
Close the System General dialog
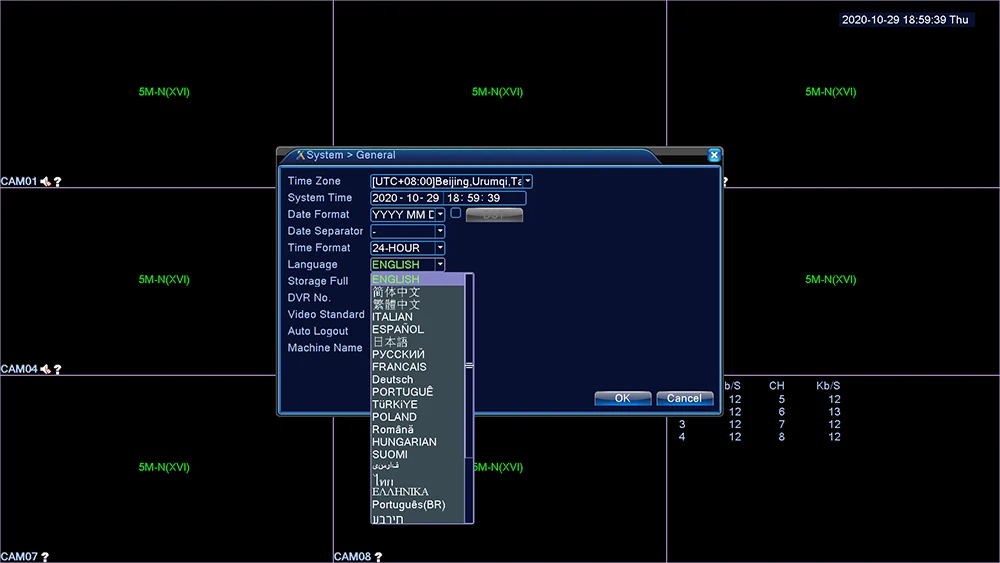click(x=714, y=155)
